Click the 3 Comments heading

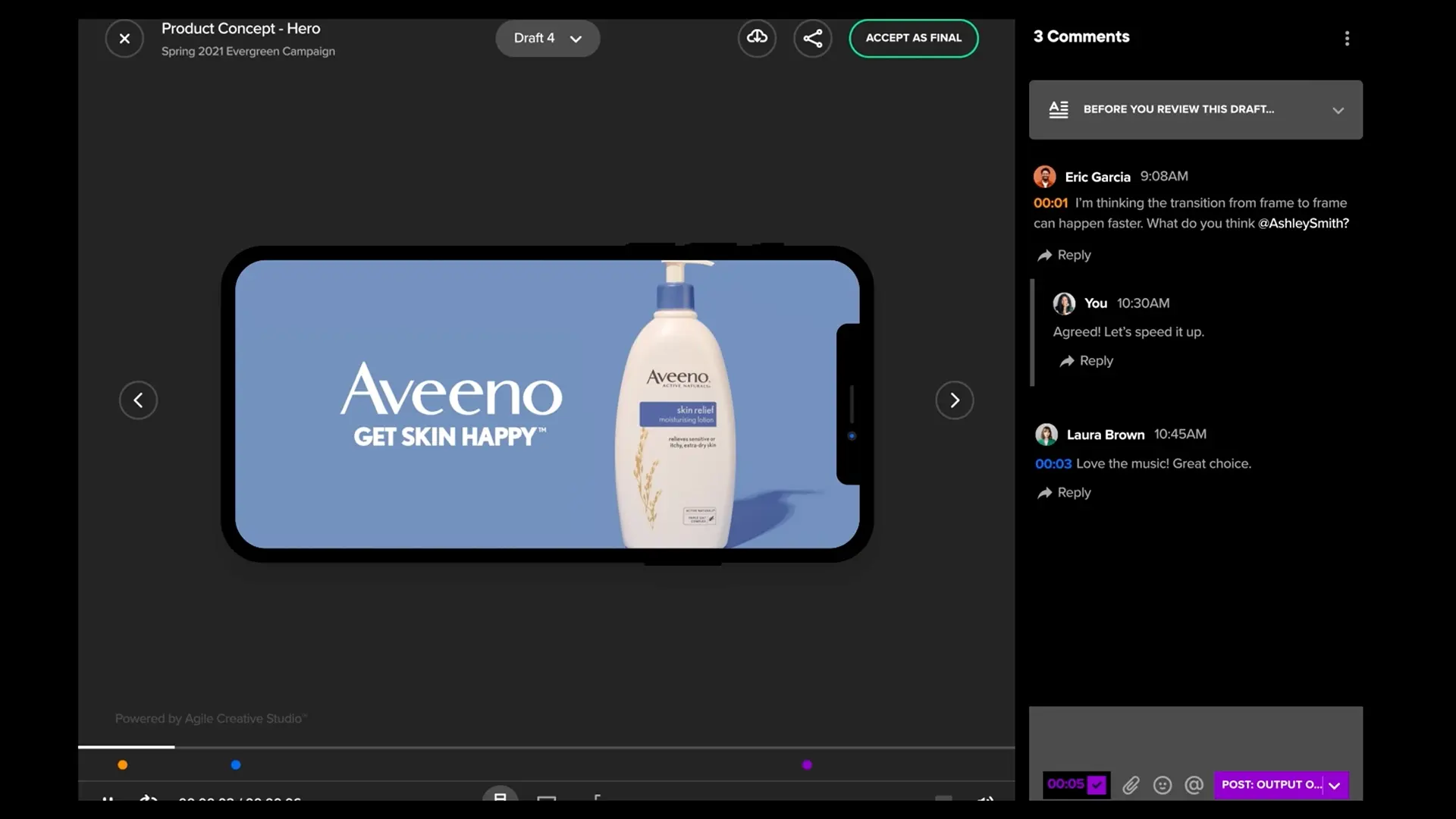[x=1081, y=36]
